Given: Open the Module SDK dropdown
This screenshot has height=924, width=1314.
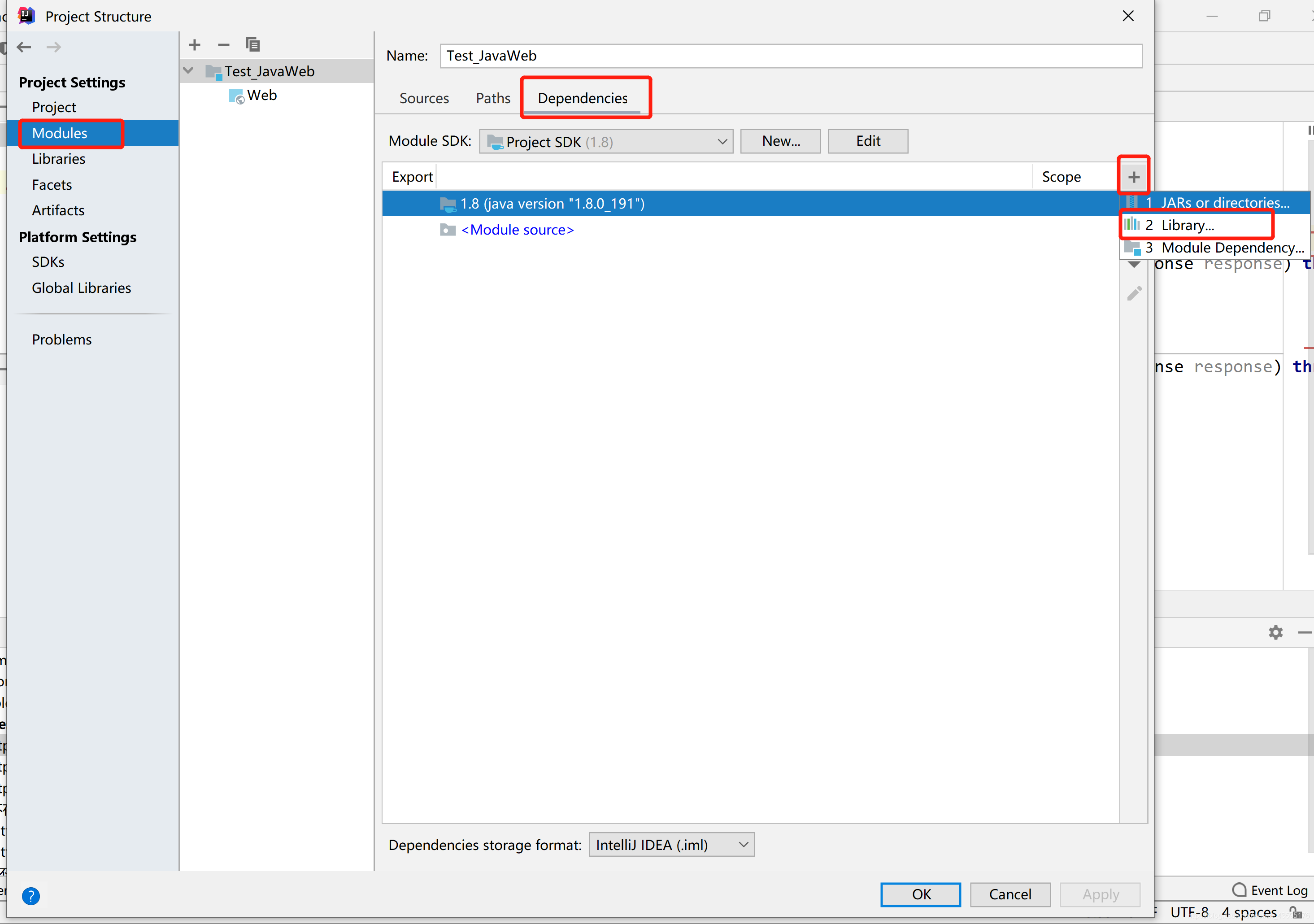Looking at the screenshot, I should (606, 141).
